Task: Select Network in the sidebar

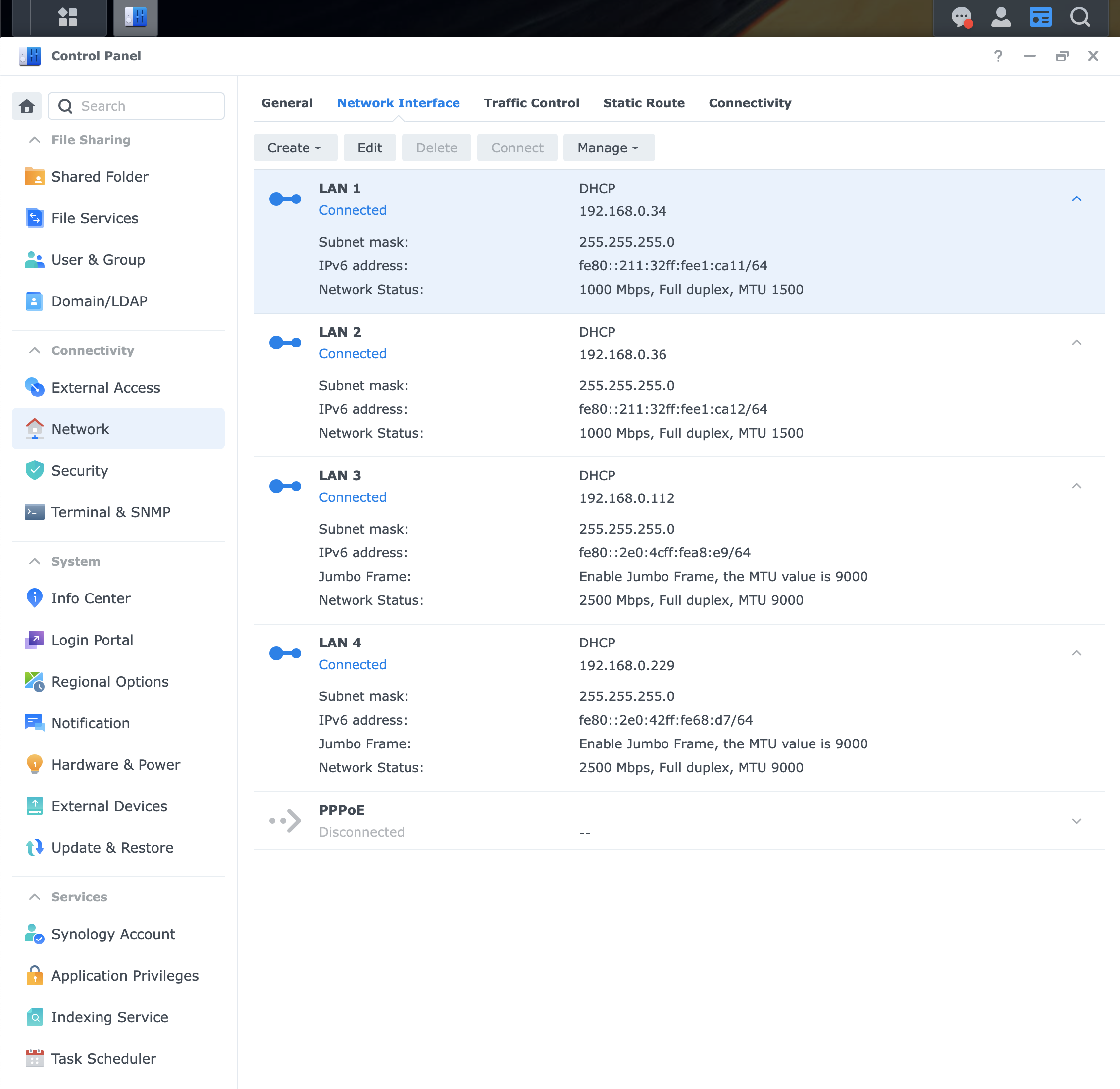Action: pyautogui.click(x=118, y=429)
